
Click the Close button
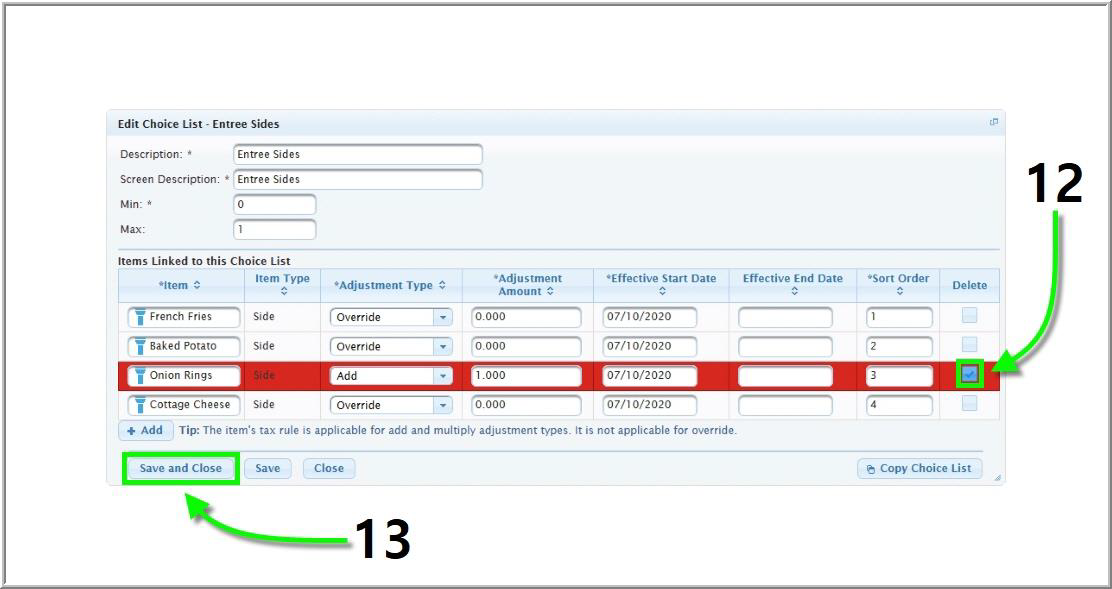328,468
